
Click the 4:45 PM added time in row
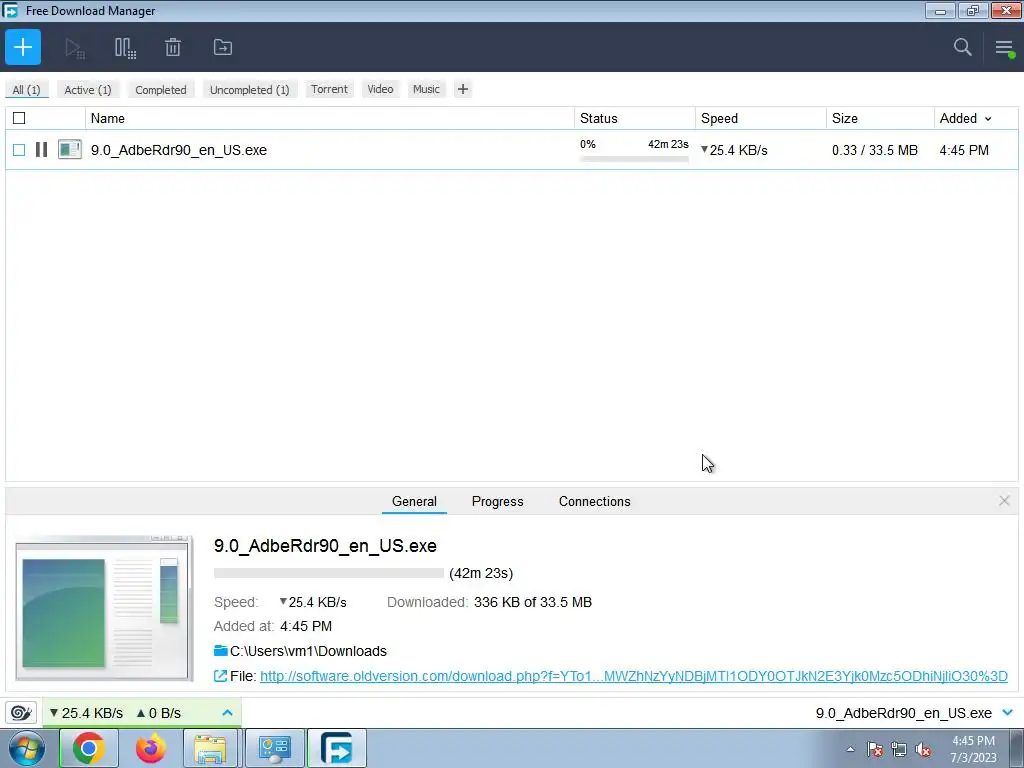(x=964, y=150)
